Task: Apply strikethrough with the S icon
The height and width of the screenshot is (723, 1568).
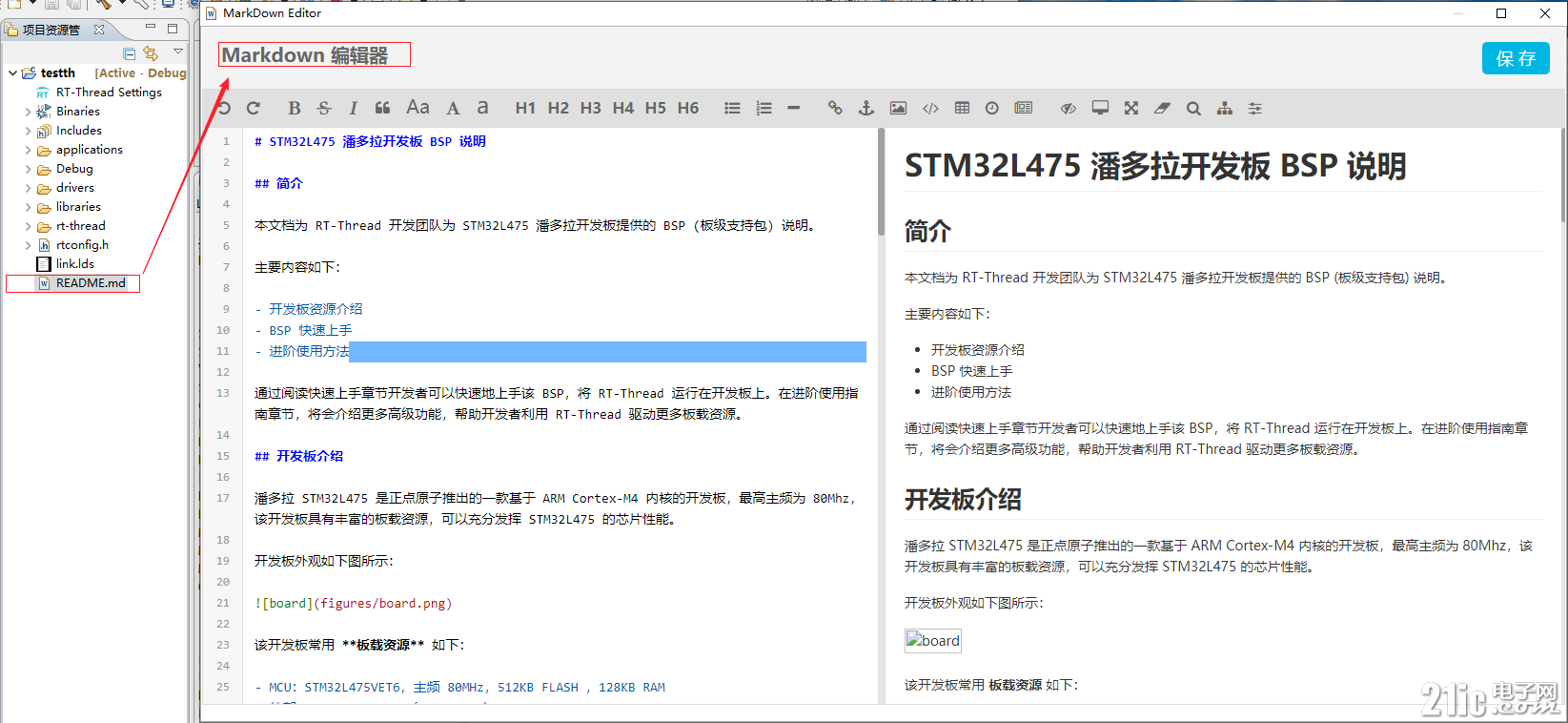Action: [324, 108]
